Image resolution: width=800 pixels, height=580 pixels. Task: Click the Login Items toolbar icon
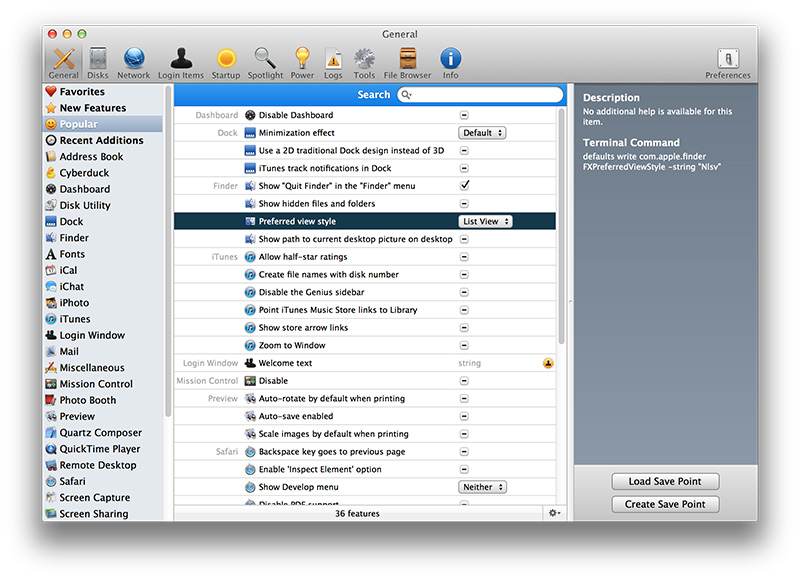180,60
